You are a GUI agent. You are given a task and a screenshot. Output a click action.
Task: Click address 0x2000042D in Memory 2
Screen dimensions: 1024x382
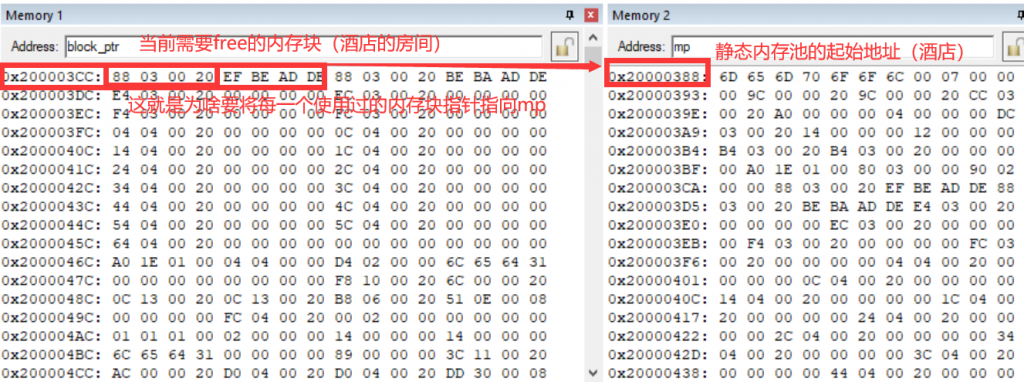658,355
